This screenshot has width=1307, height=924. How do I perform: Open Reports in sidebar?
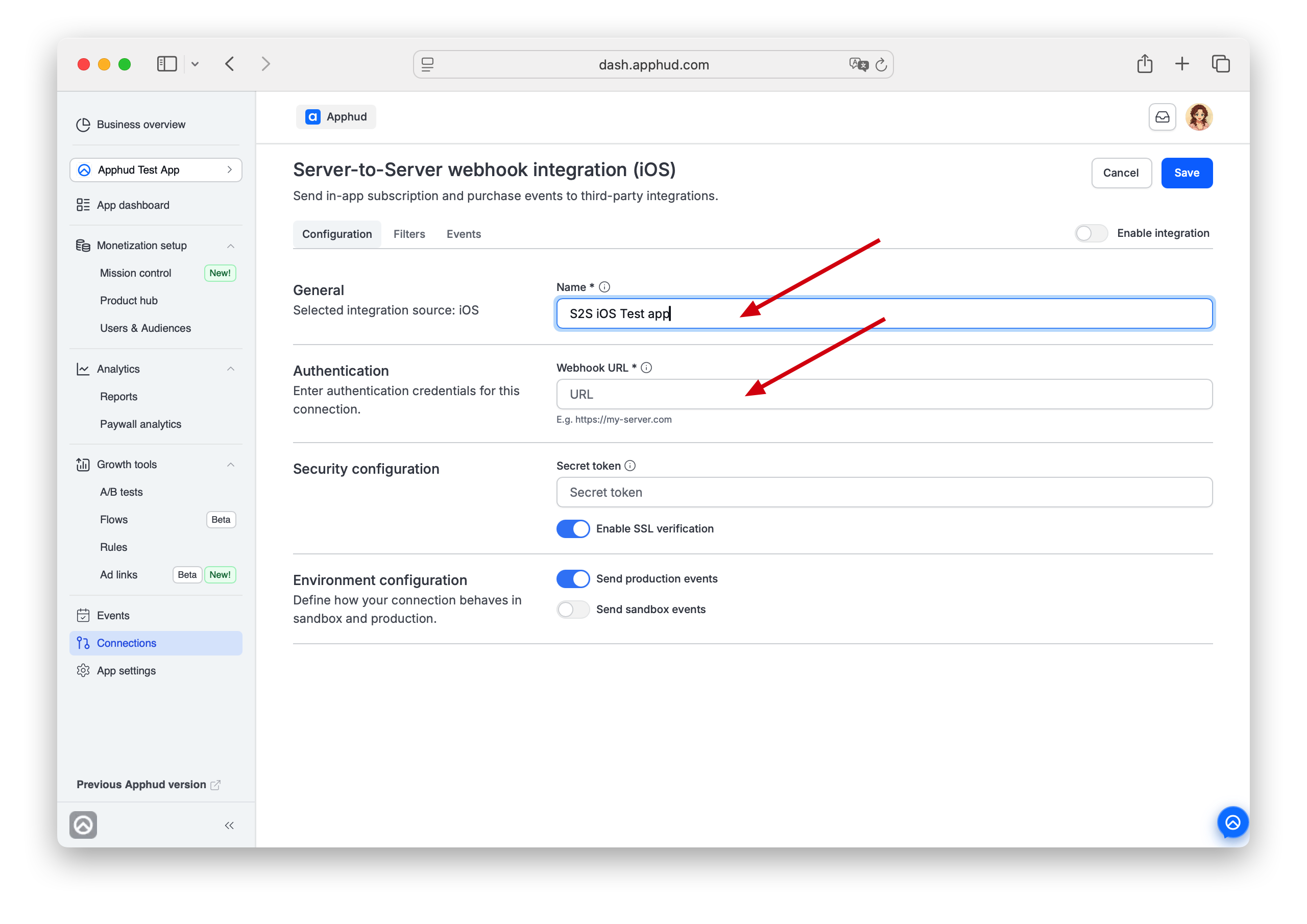point(118,397)
